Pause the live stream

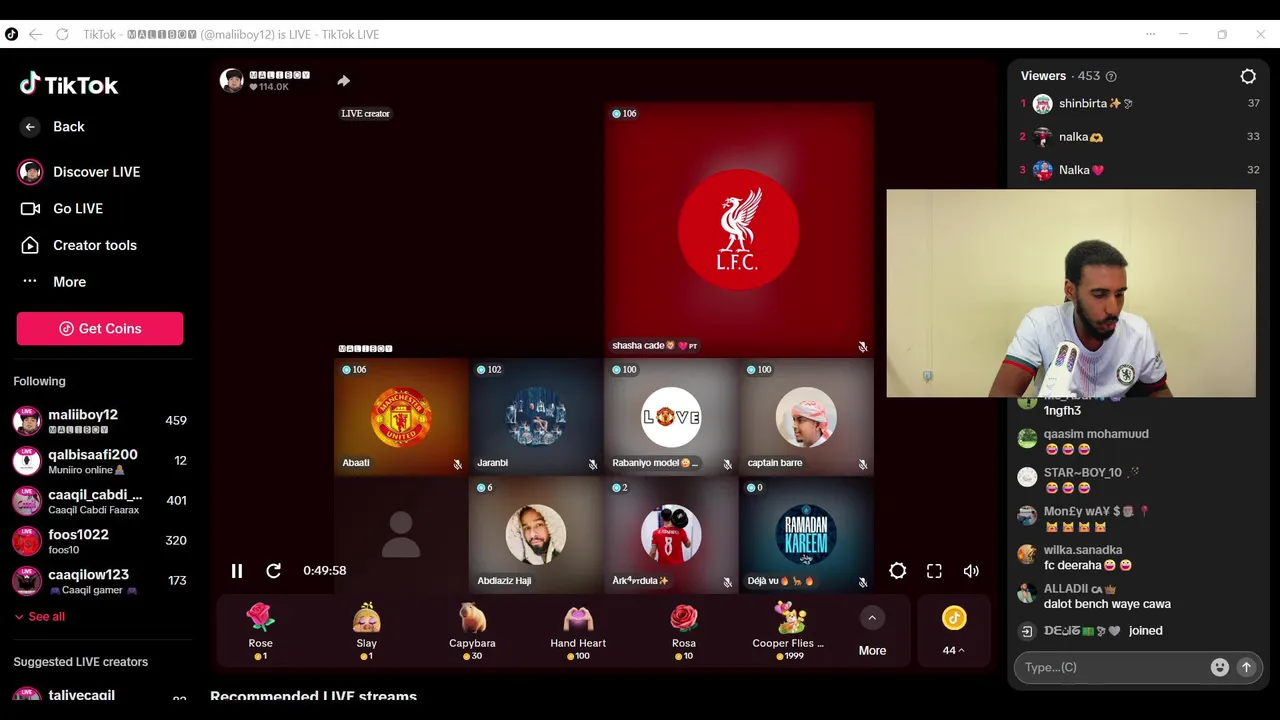pyautogui.click(x=237, y=571)
